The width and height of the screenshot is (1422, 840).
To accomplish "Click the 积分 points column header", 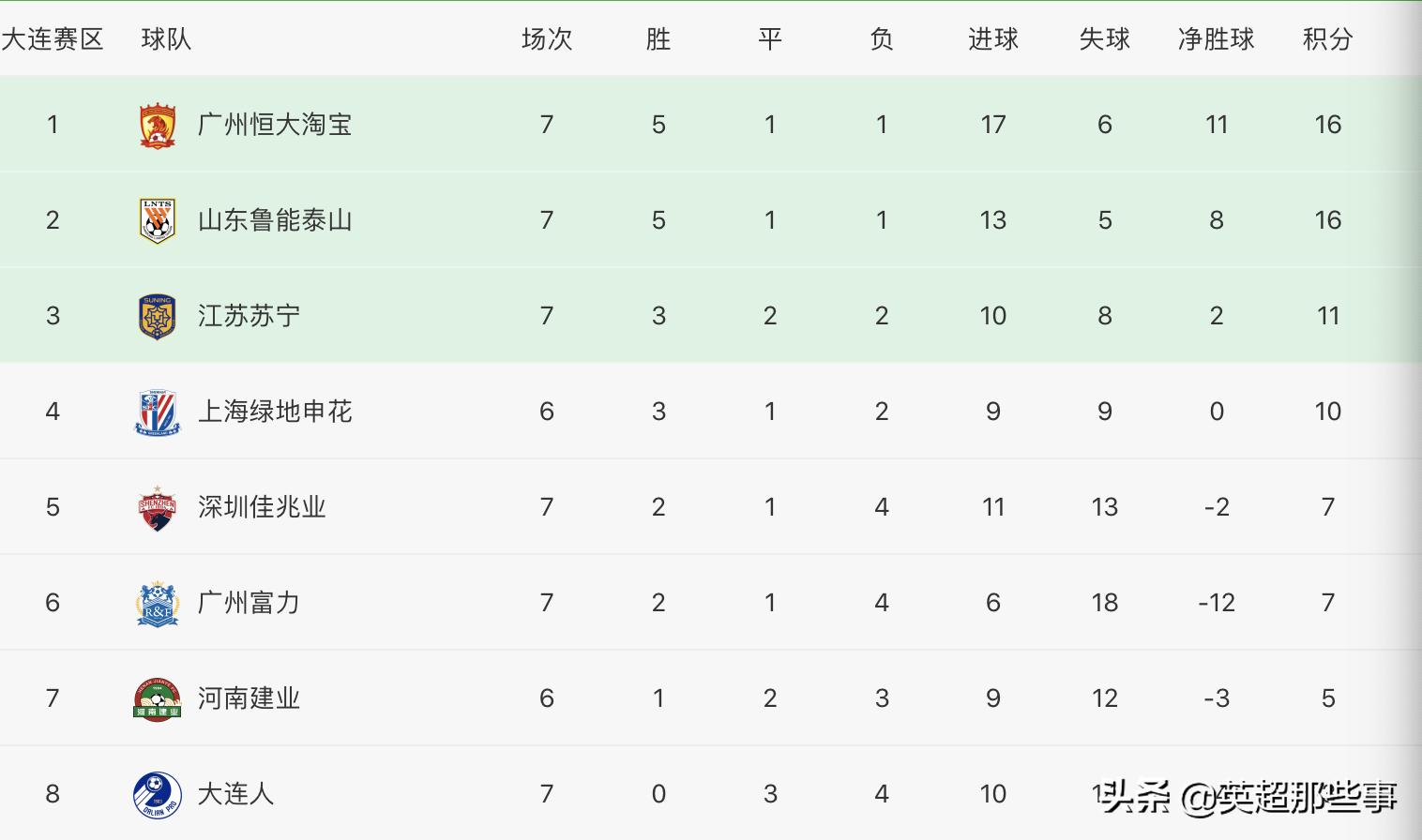I will pos(1327,39).
